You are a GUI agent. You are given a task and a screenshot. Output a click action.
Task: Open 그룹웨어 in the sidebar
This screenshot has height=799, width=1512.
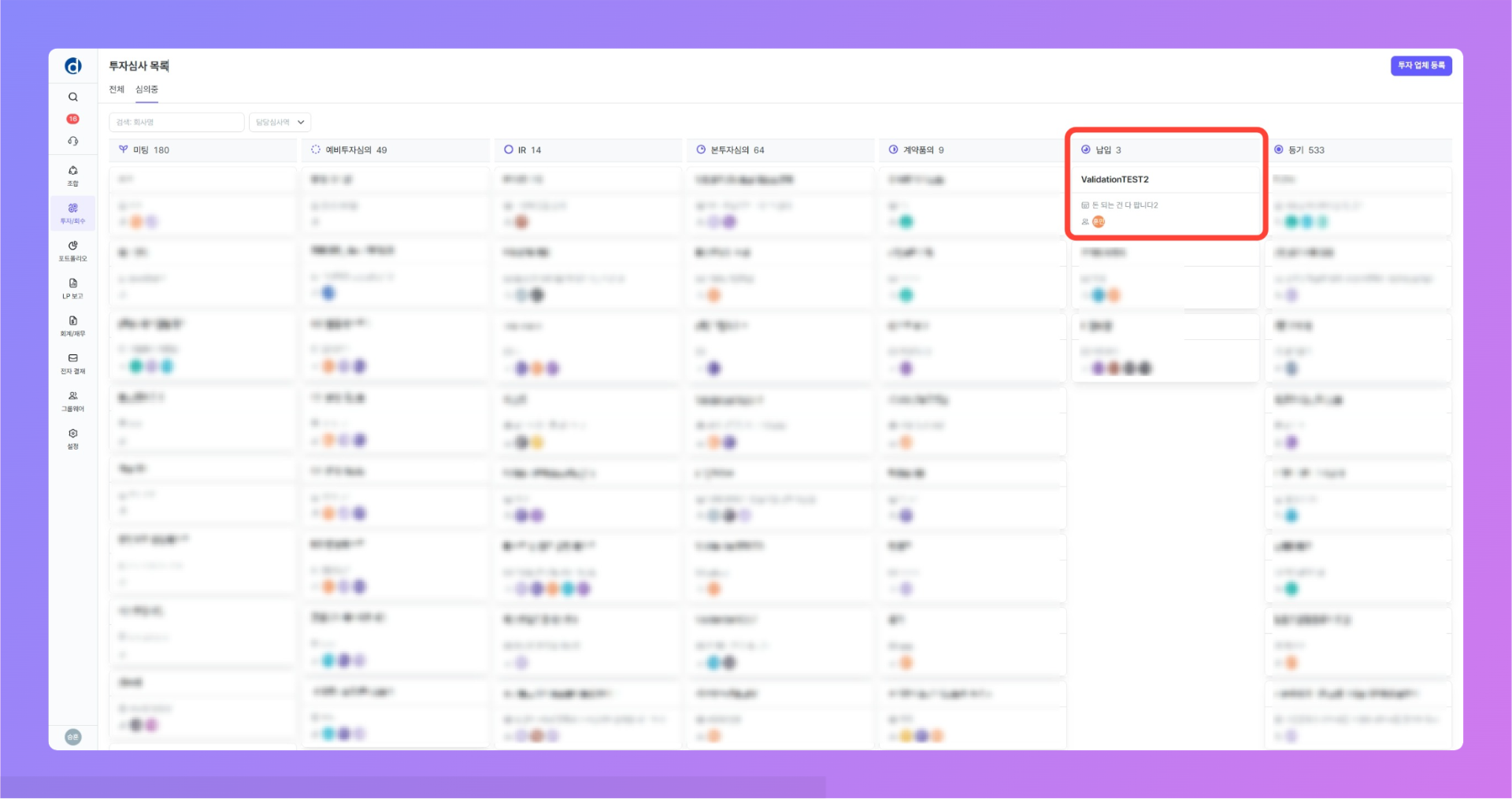click(72, 401)
